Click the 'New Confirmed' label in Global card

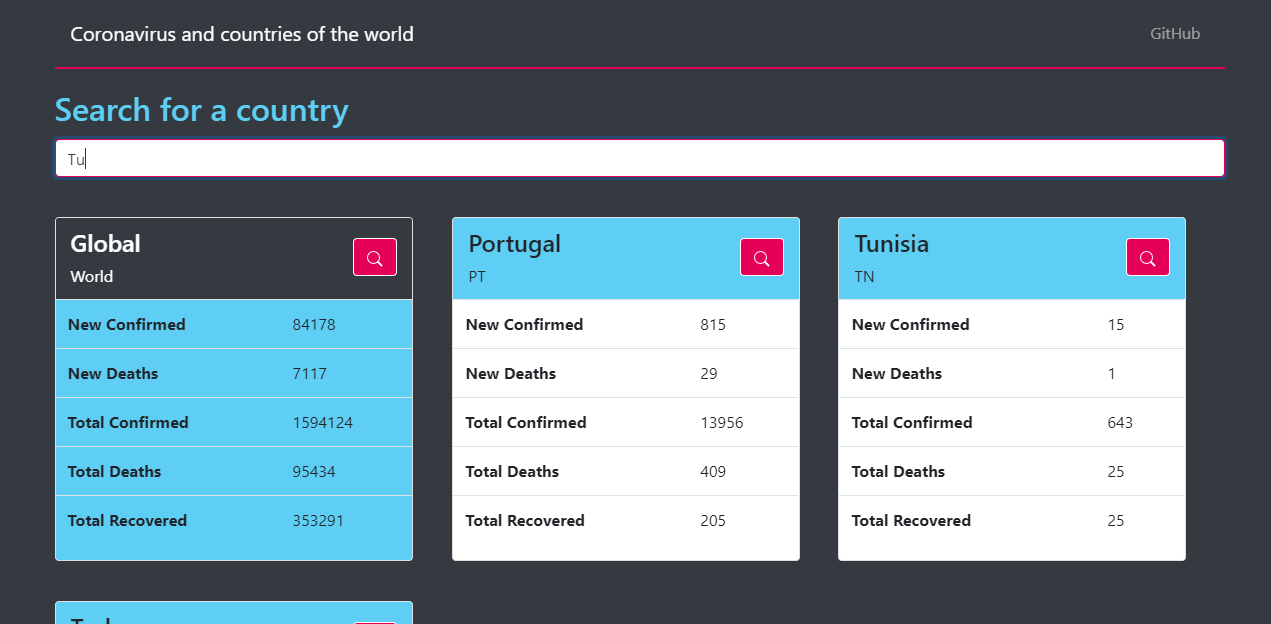coord(127,325)
